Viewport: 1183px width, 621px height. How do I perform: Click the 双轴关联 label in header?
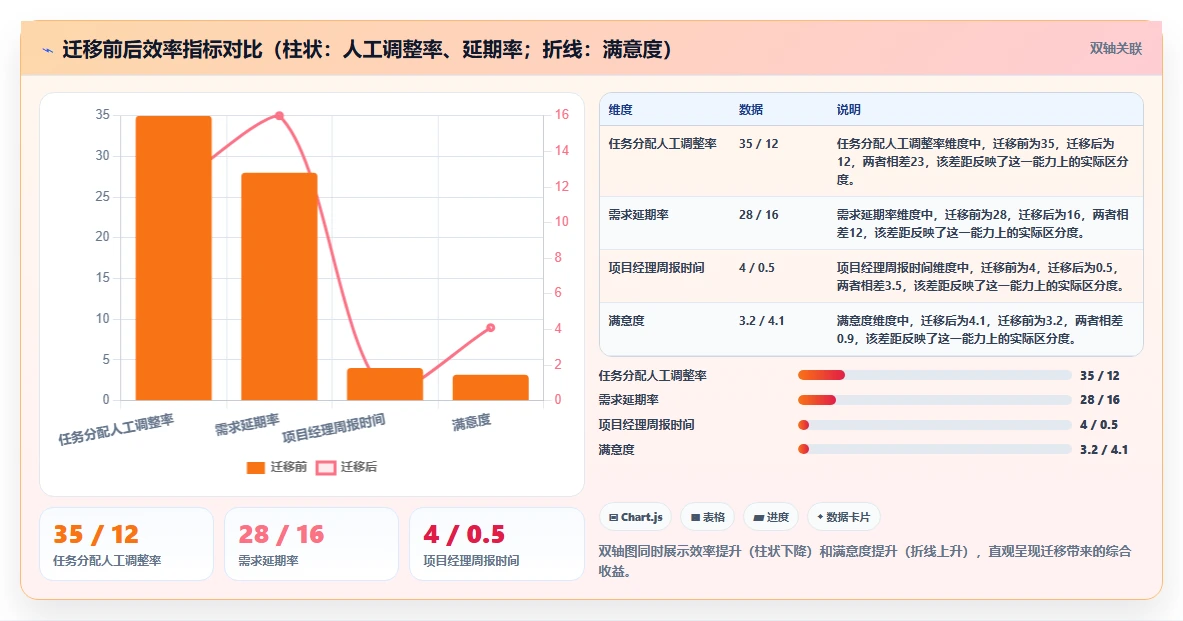pyautogui.click(x=1115, y=48)
